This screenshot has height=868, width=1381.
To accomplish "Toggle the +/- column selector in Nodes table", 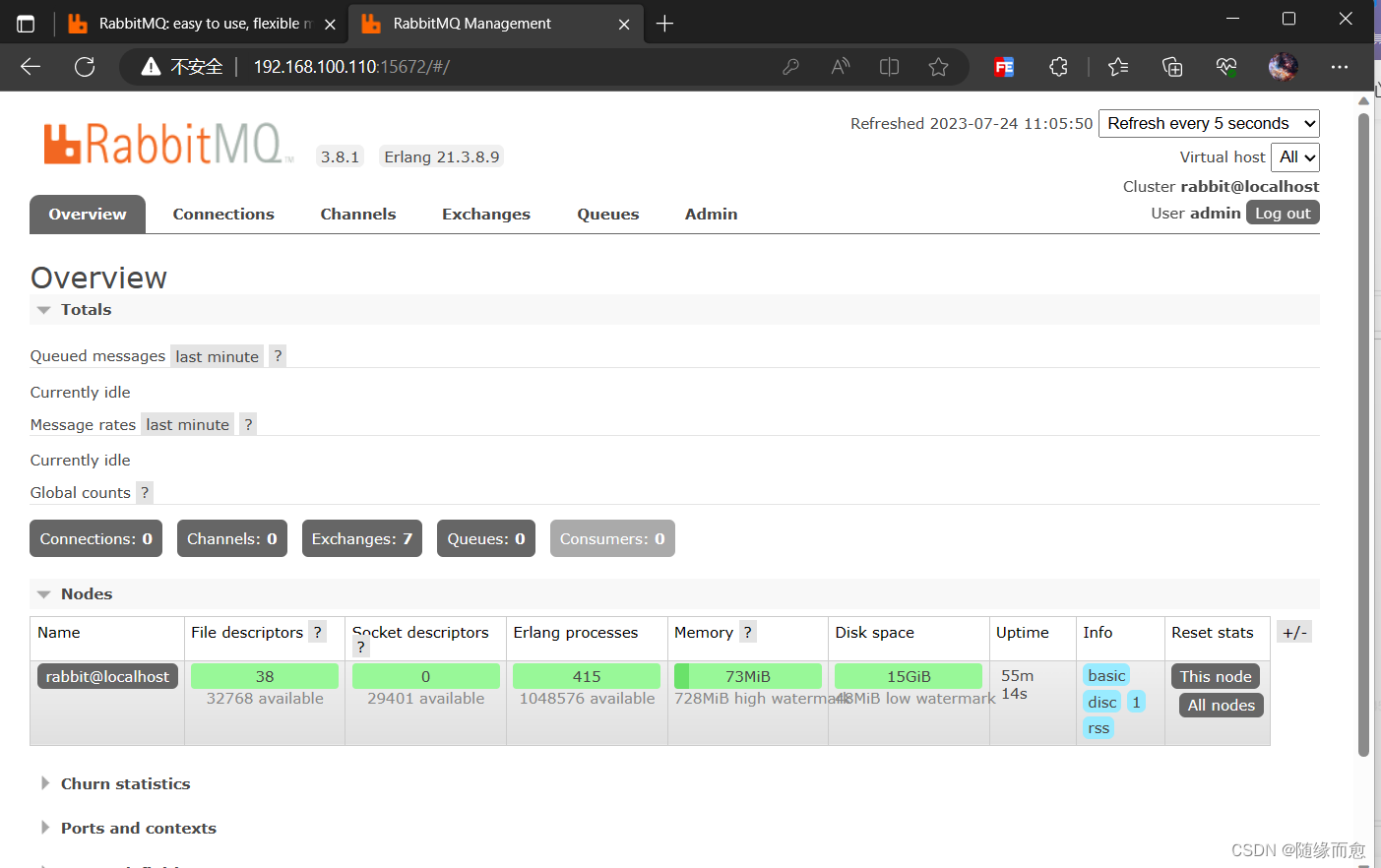I will [1294, 631].
